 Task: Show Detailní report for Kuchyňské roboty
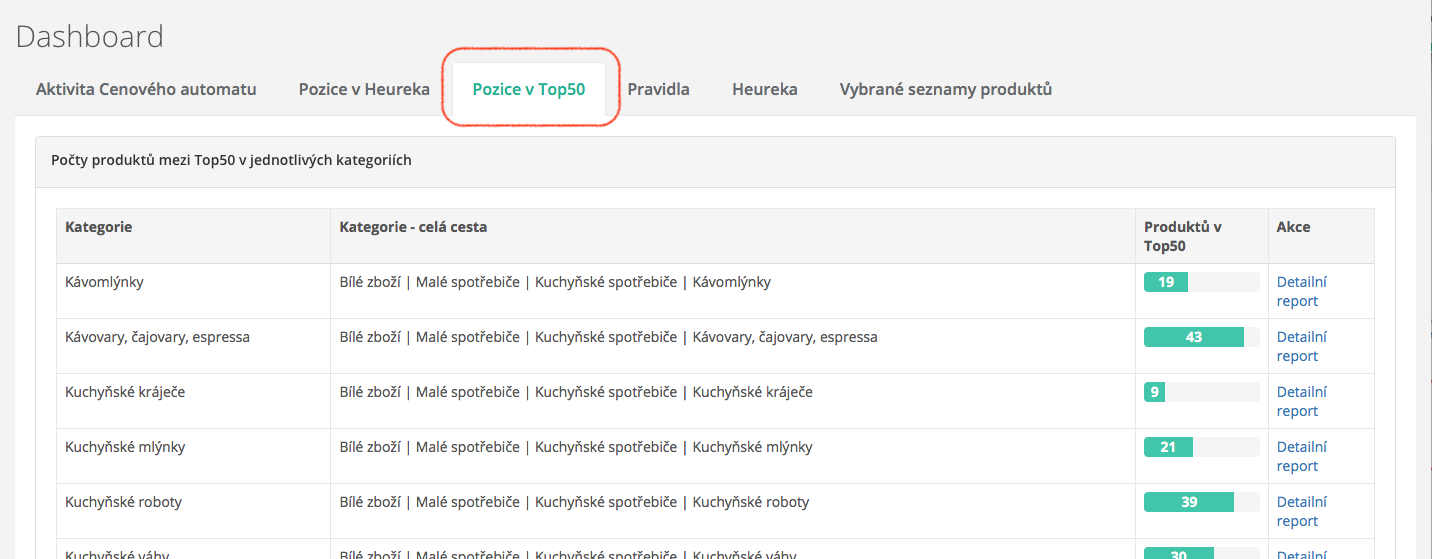pyautogui.click(x=1301, y=511)
